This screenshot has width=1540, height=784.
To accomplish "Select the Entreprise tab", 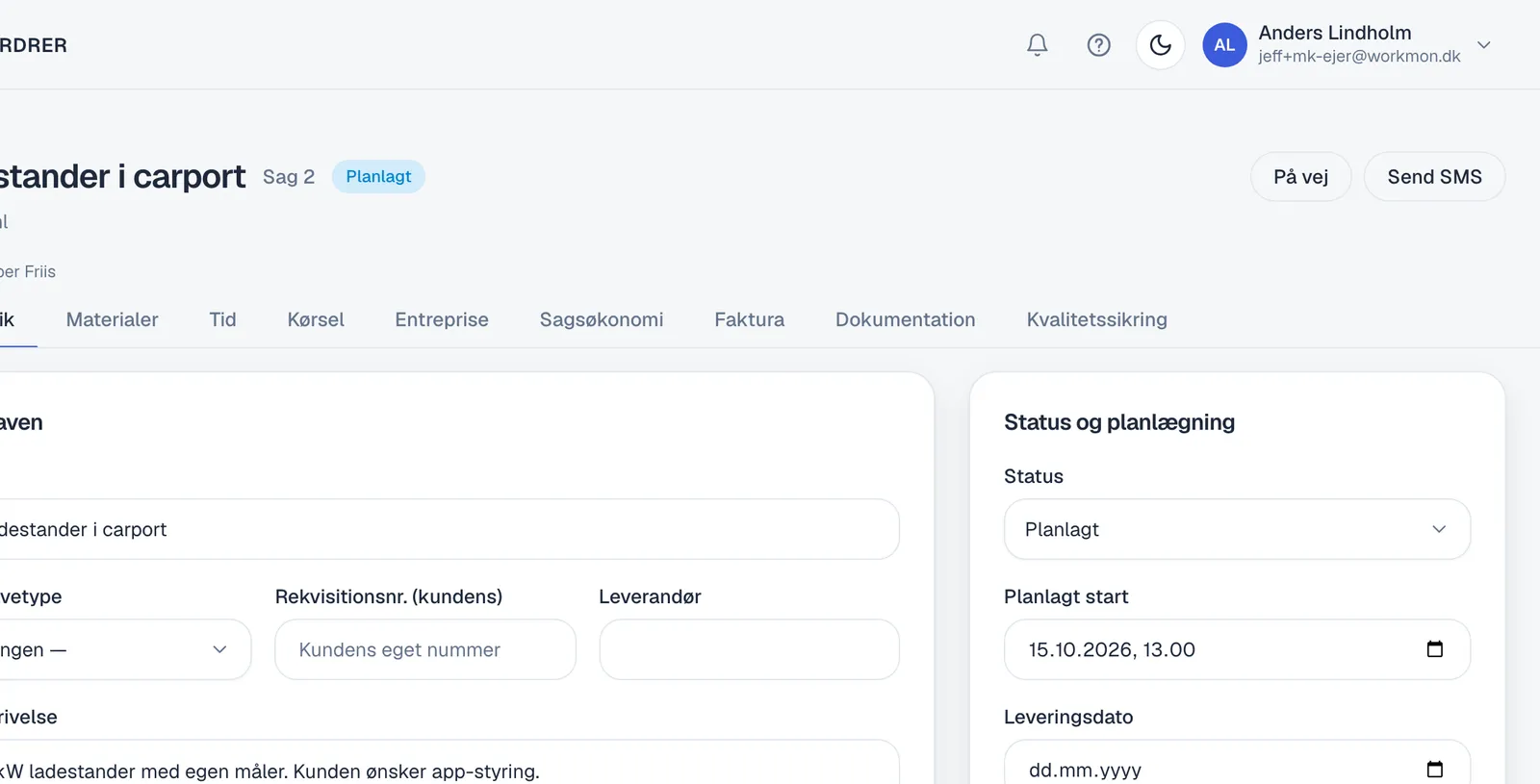I will pos(442,319).
